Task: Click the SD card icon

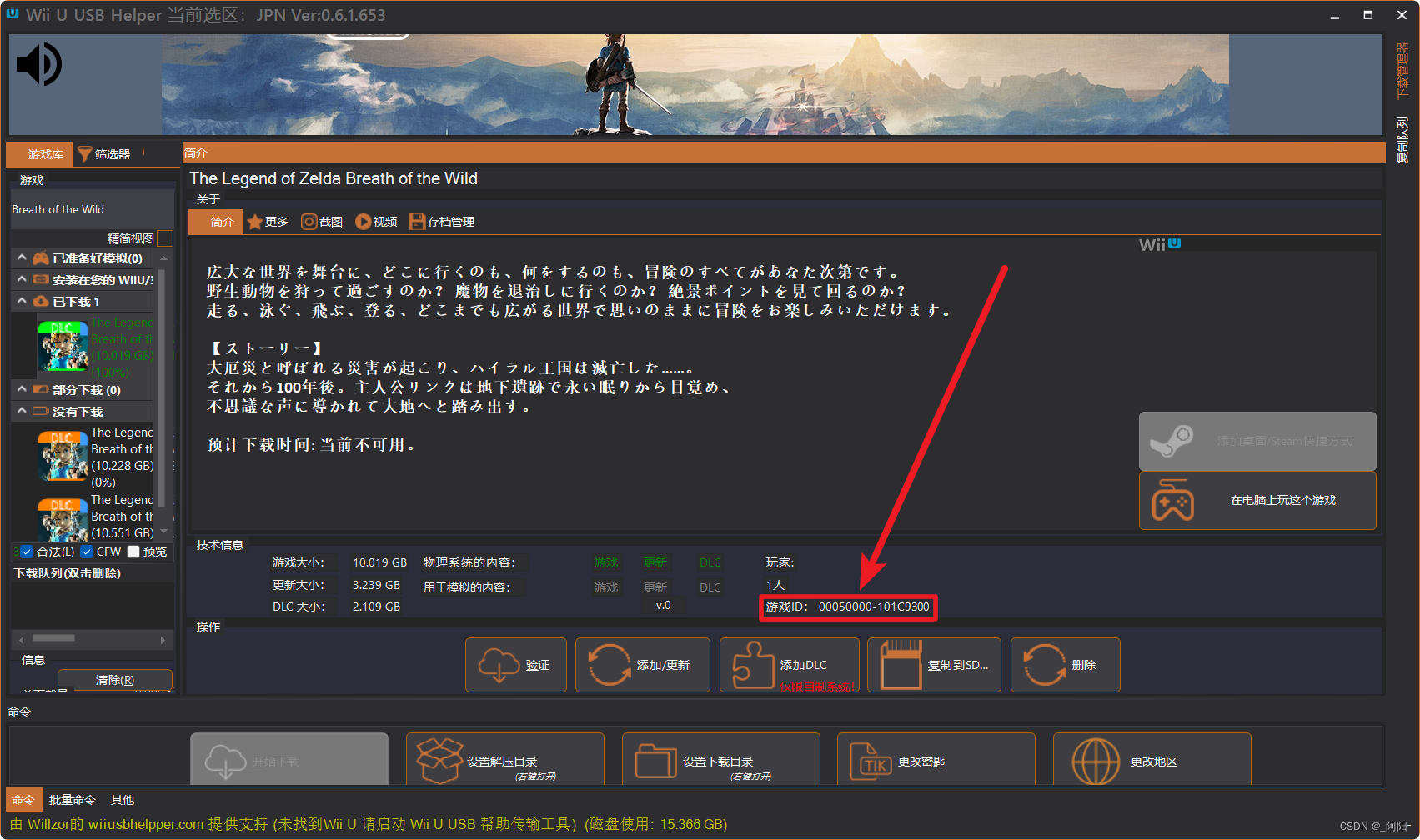Action: click(901, 665)
